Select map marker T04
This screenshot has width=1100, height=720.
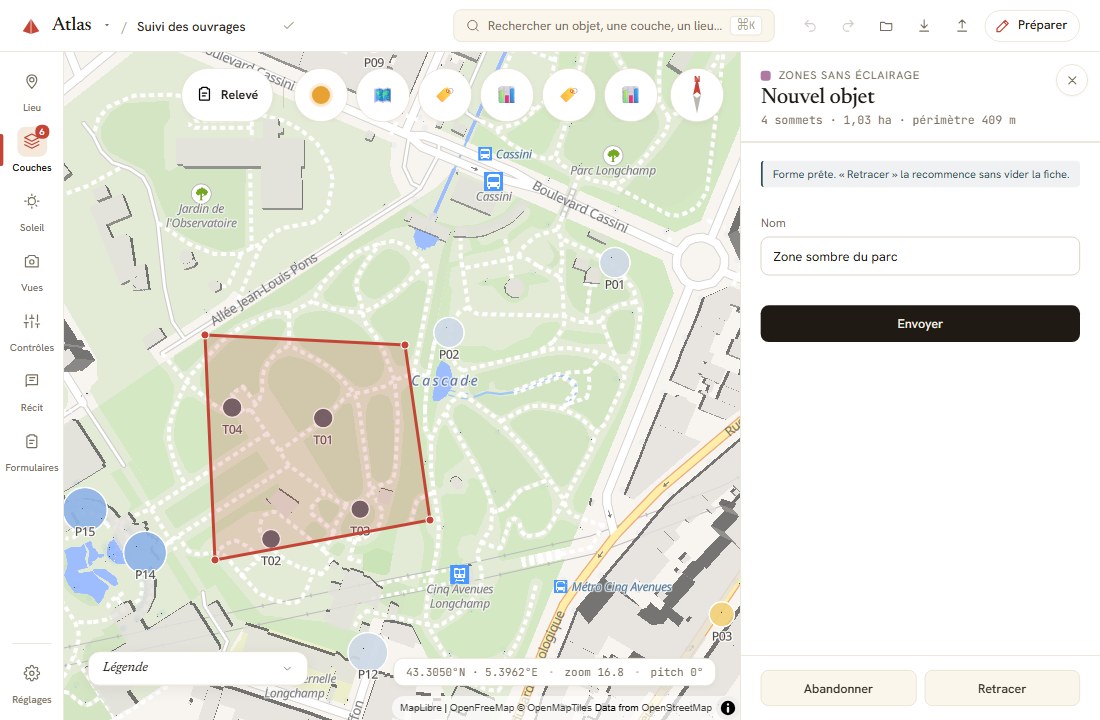(x=232, y=407)
